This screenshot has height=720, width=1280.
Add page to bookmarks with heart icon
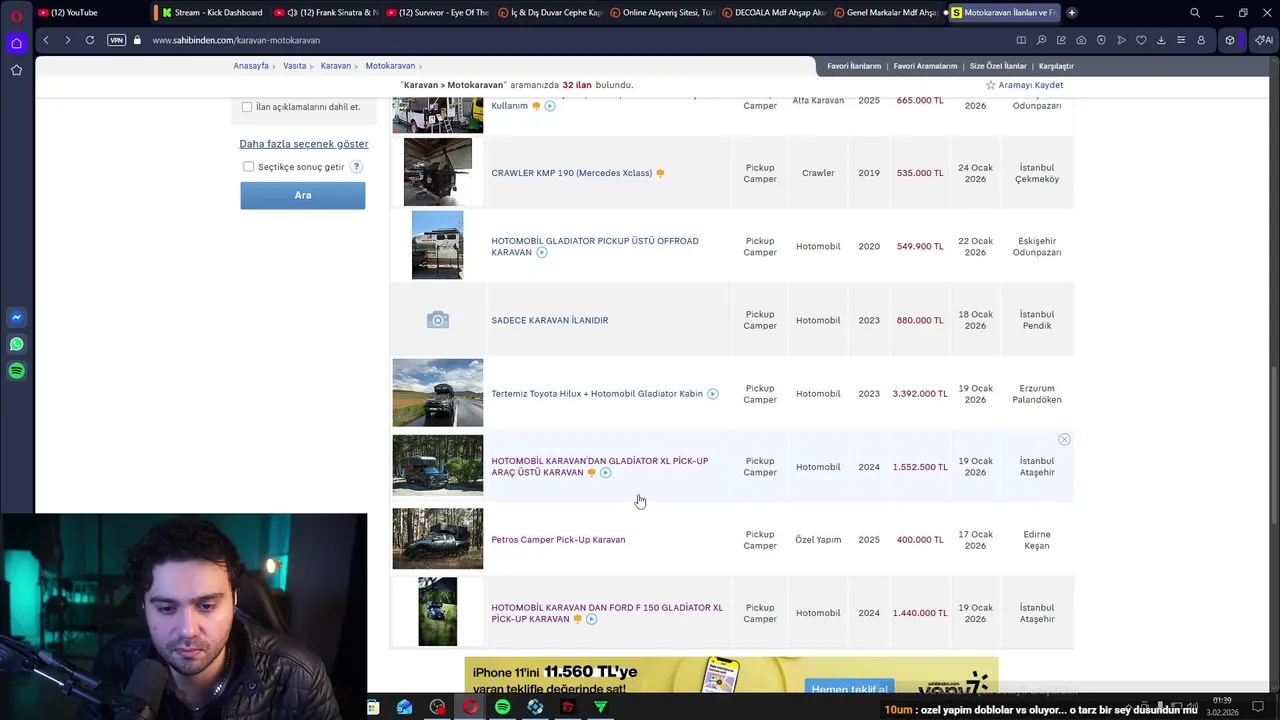(1141, 40)
